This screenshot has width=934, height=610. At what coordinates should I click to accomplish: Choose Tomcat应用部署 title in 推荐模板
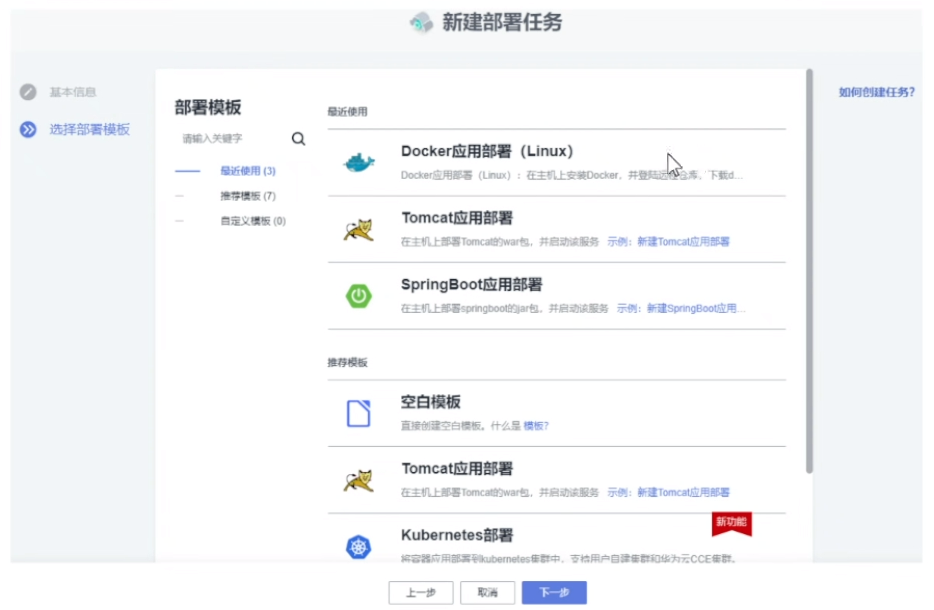click(457, 469)
